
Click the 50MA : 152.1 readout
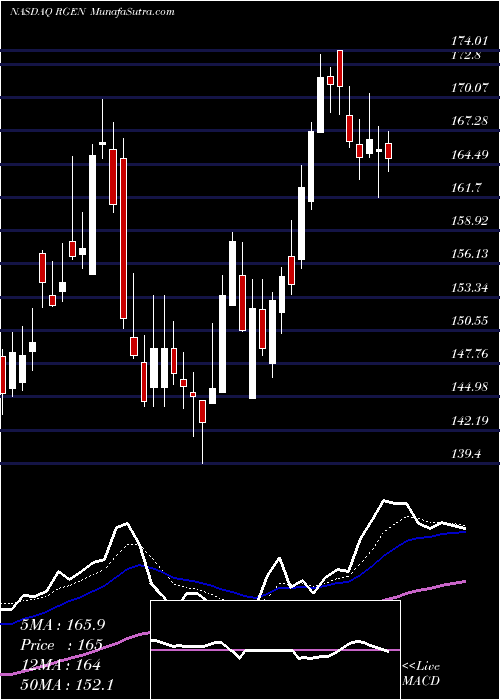(x=66, y=685)
